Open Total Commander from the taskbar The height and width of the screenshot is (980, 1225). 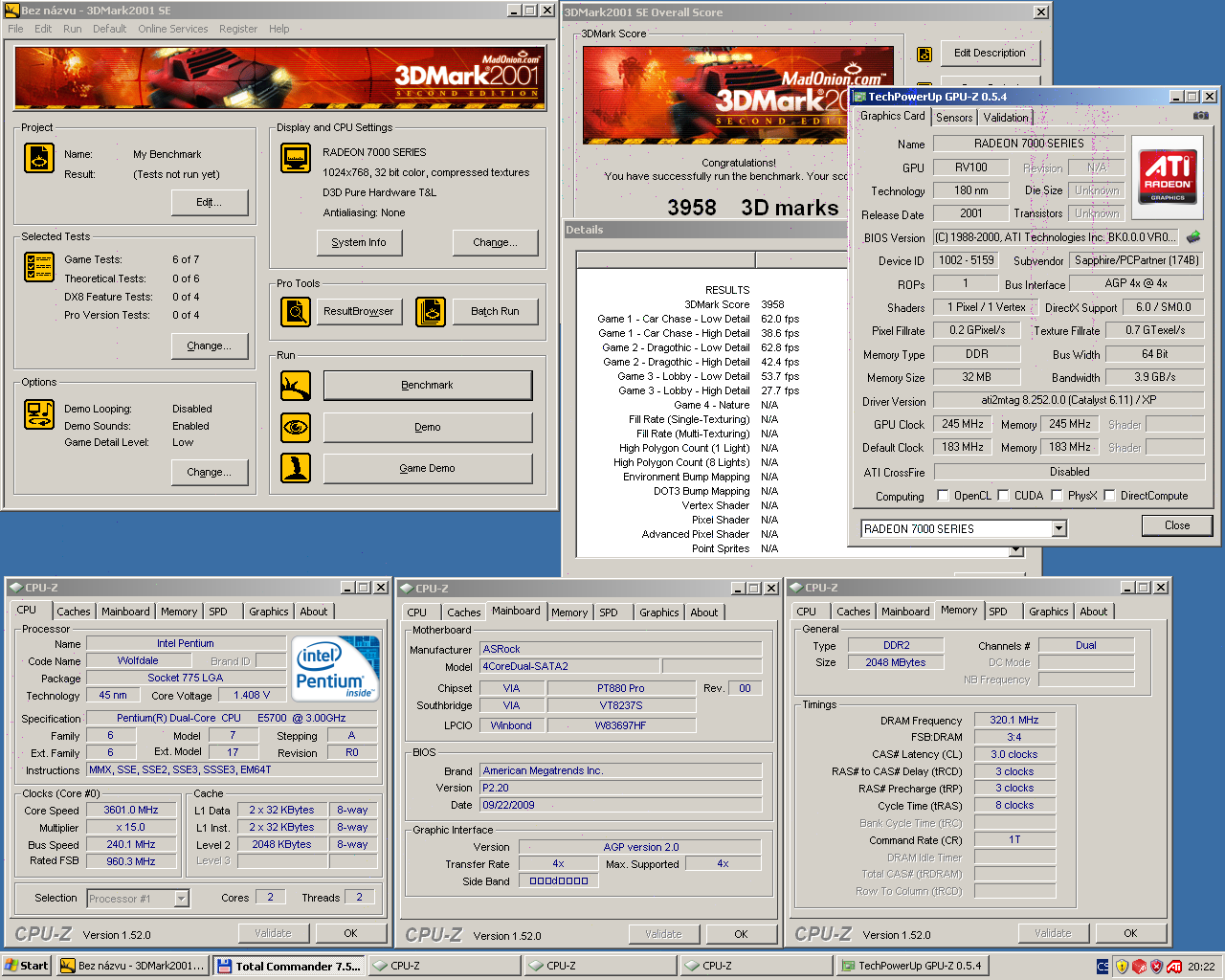289,966
